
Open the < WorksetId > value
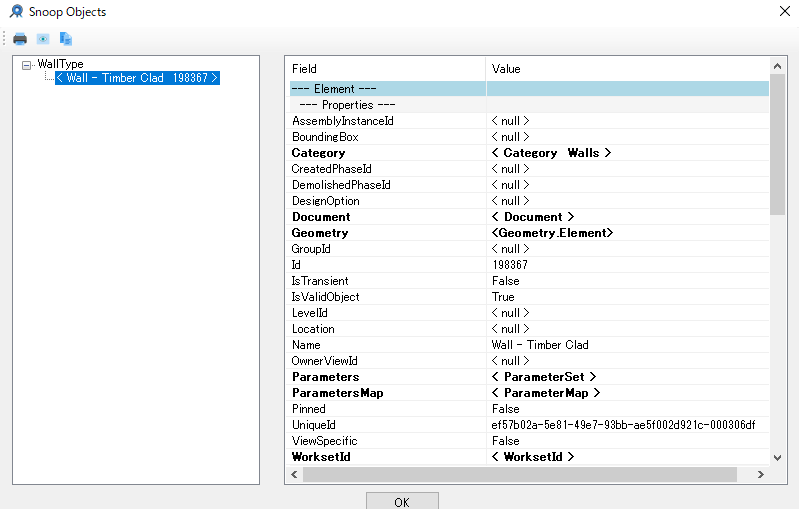[533, 457]
